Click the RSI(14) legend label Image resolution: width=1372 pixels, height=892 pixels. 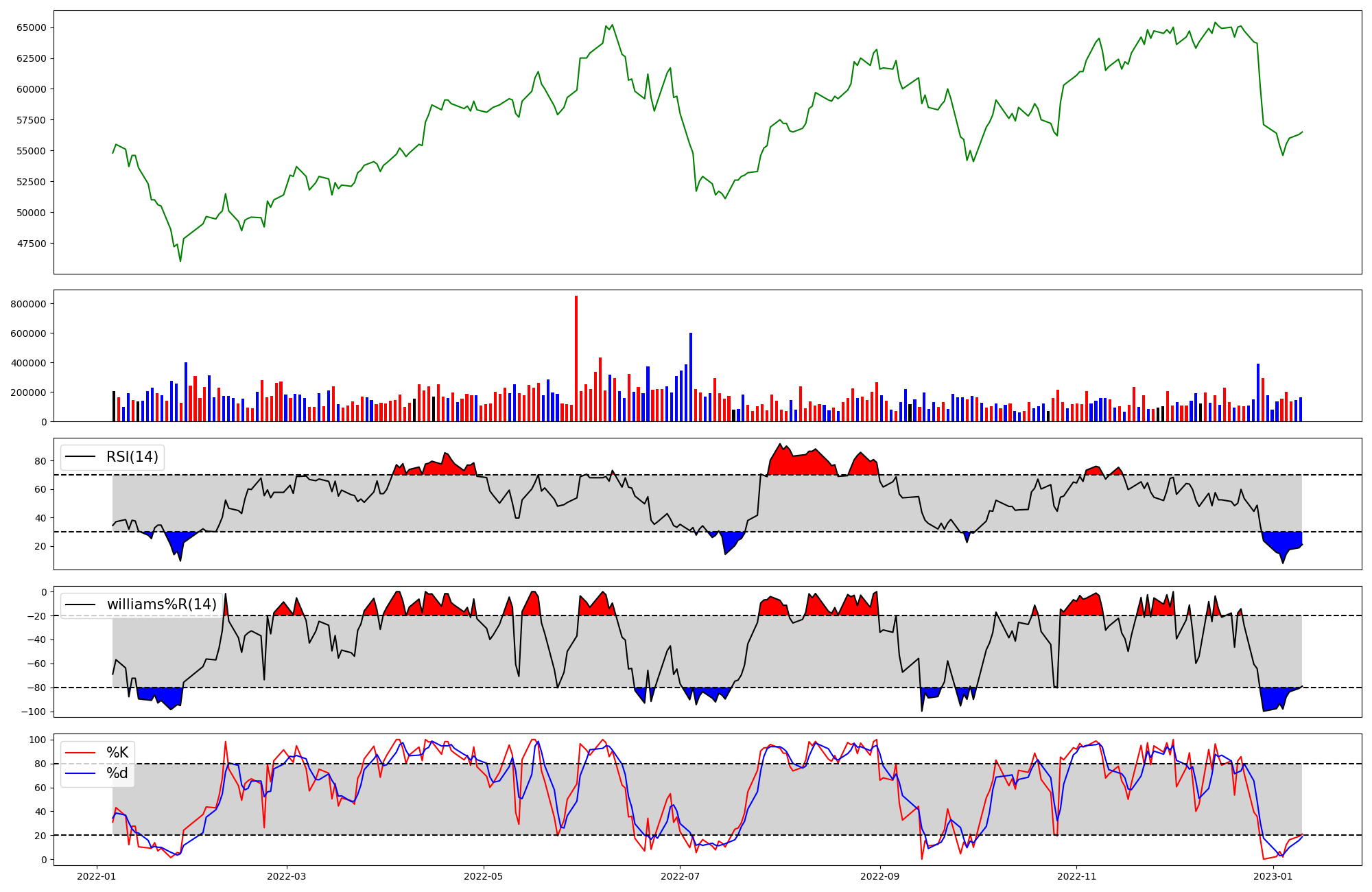point(132,457)
